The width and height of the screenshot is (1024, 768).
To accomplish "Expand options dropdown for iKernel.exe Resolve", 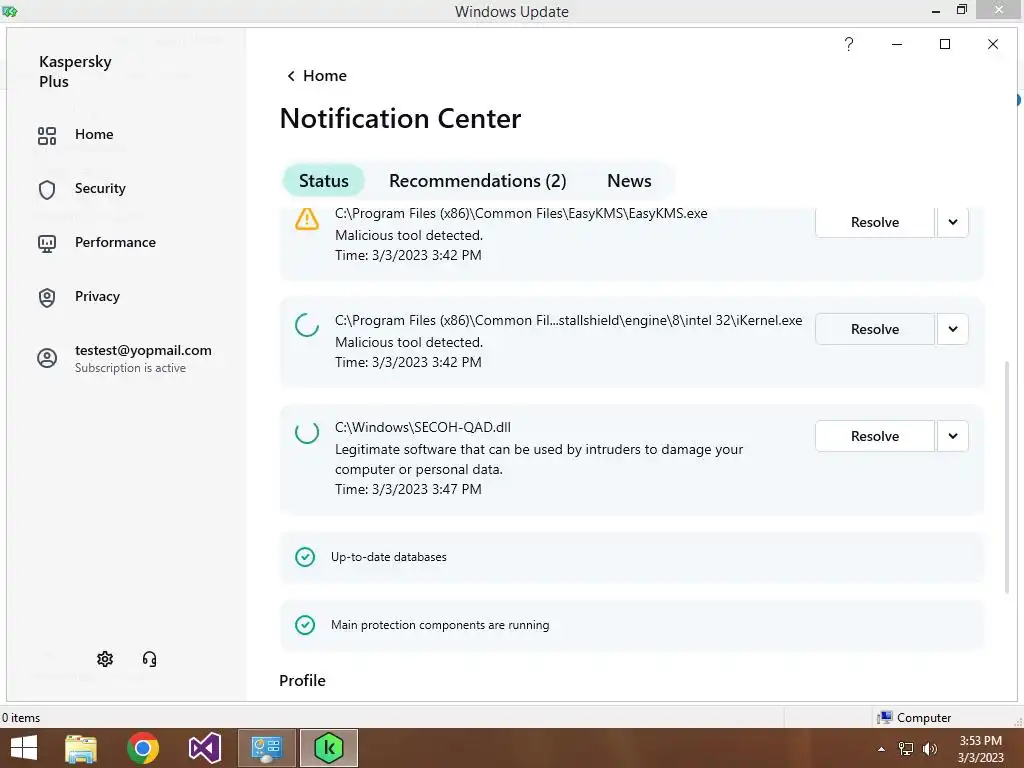I will 953,329.
